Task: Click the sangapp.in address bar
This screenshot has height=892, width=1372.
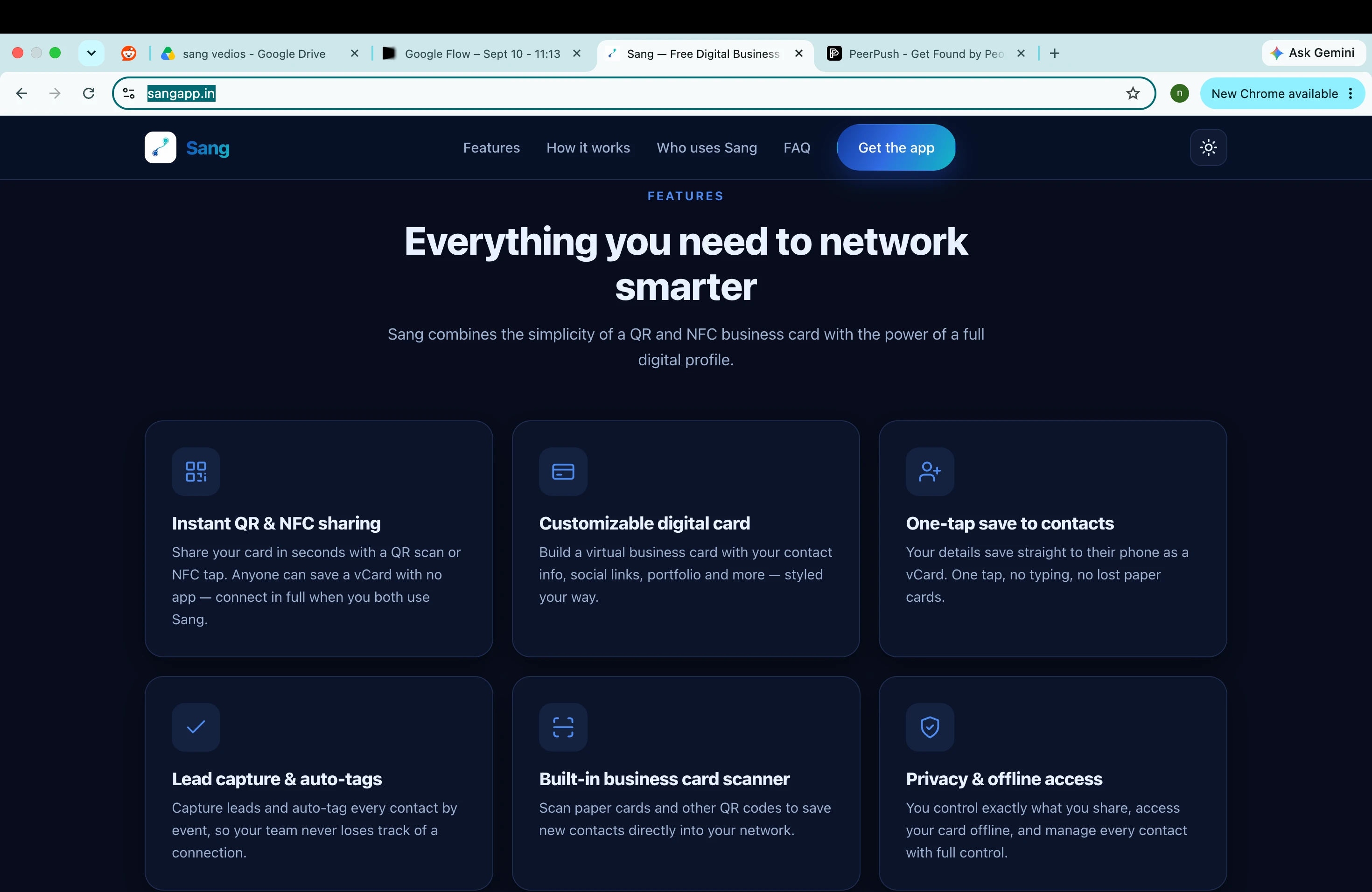Action: [x=634, y=93]
